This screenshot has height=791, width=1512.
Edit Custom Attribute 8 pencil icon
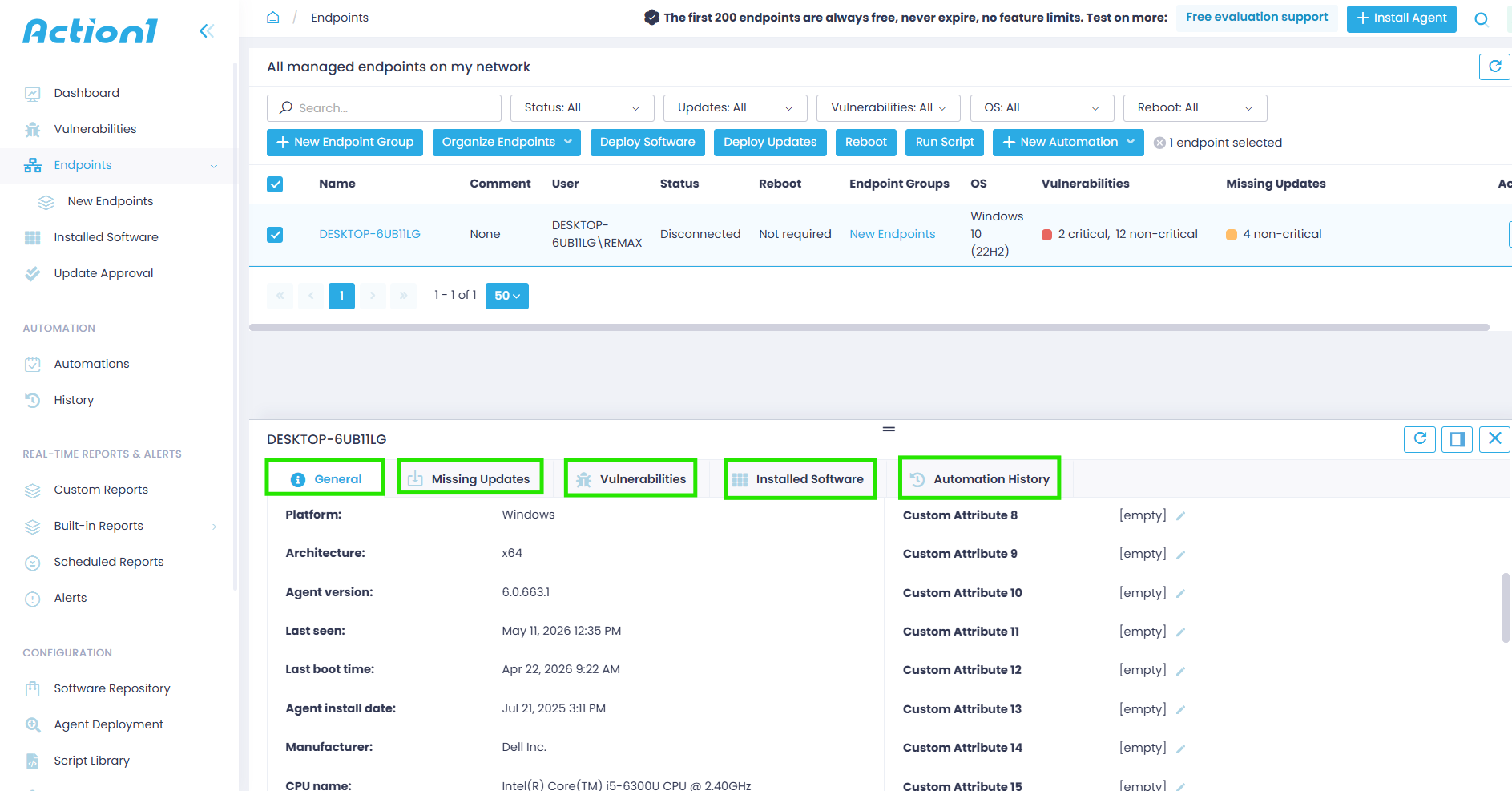coord(1180,516)
